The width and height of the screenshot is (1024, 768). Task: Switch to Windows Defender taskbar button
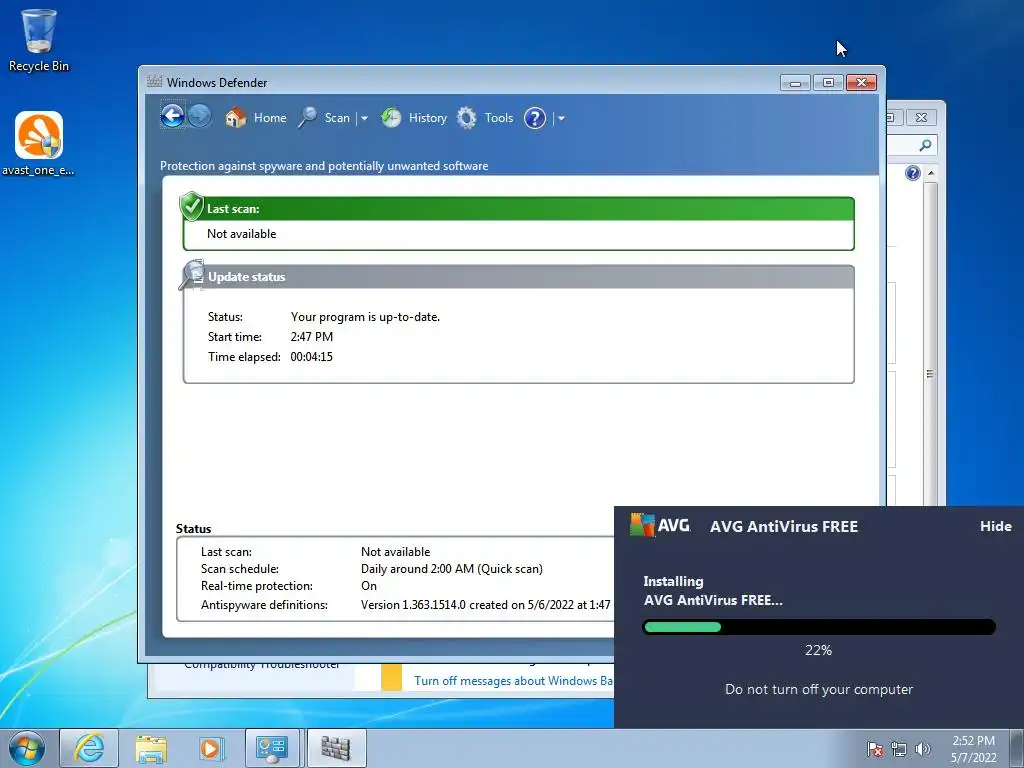[336, 748]
